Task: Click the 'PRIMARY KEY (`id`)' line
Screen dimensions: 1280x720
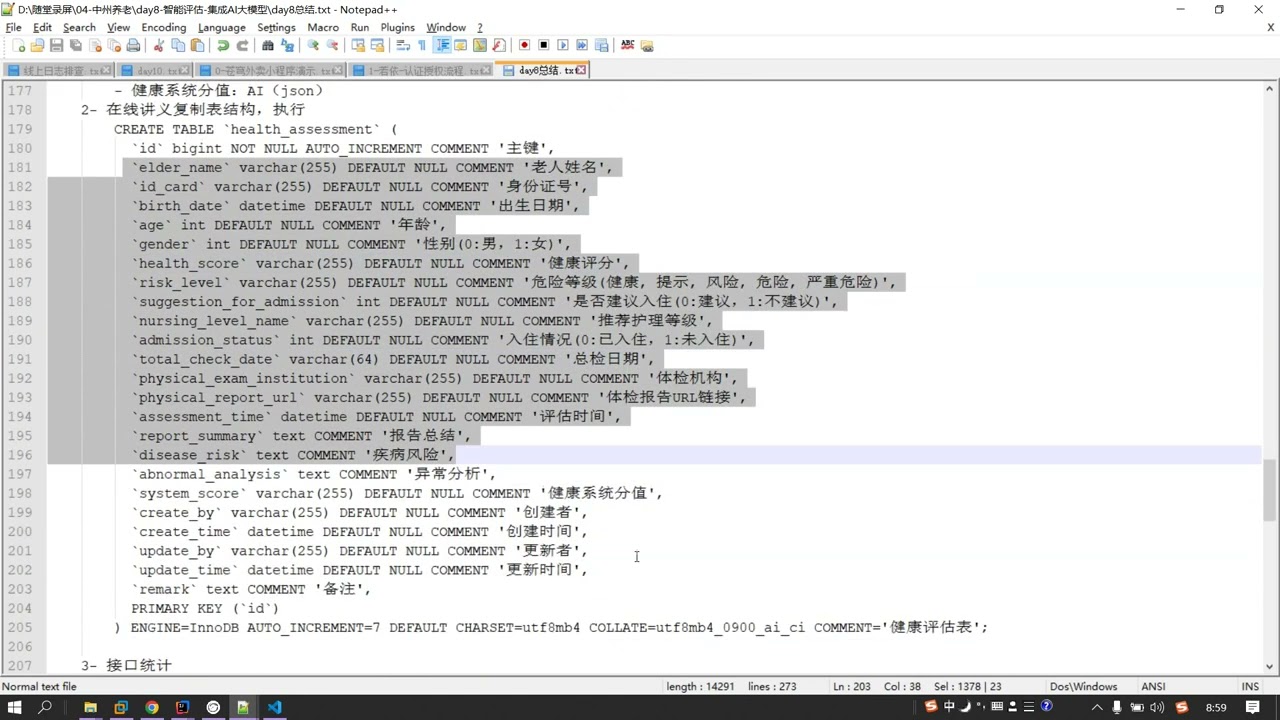Action: 205,608
